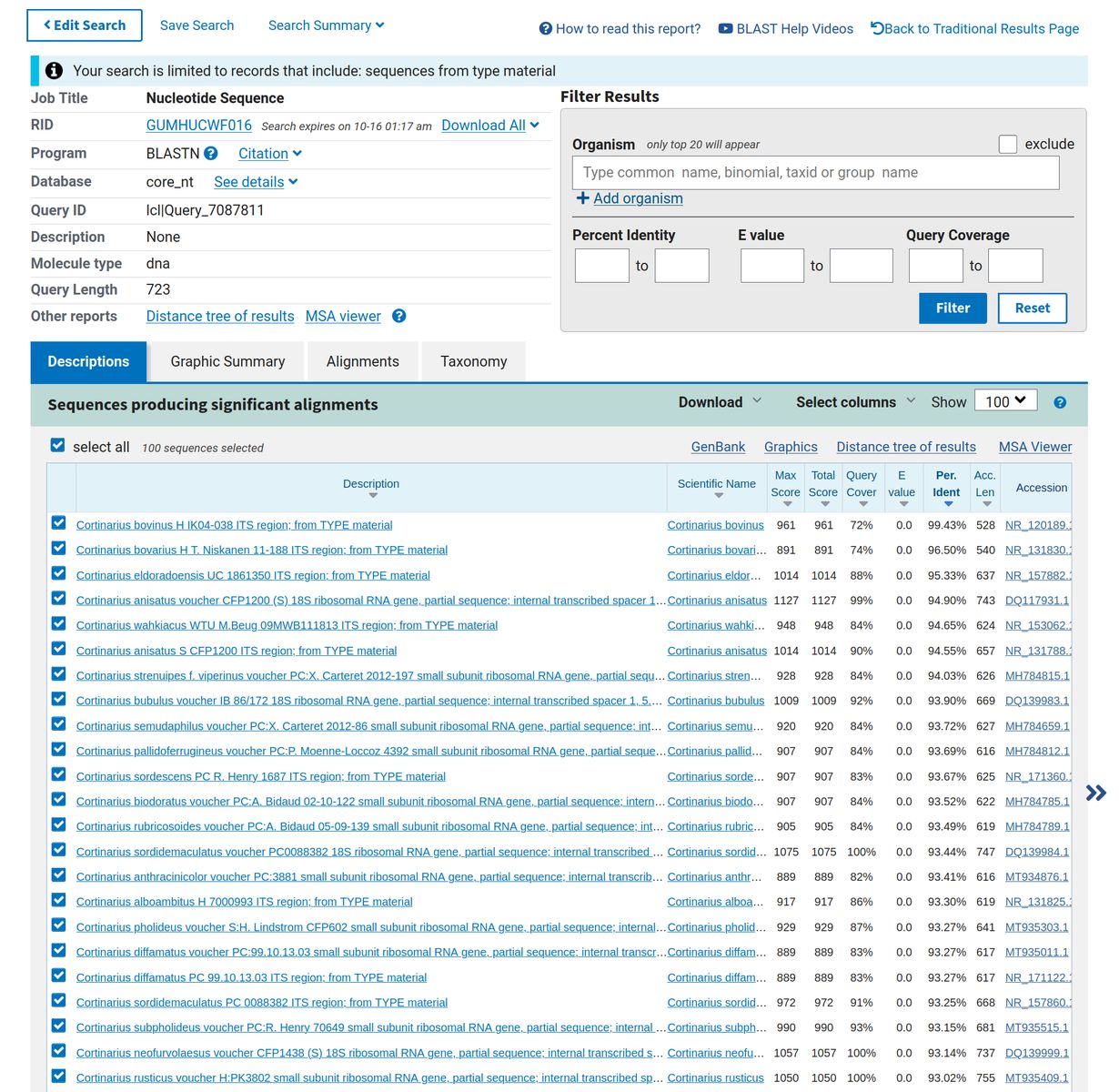
Task: Click the Edit Search button
Action: (85, 25)
